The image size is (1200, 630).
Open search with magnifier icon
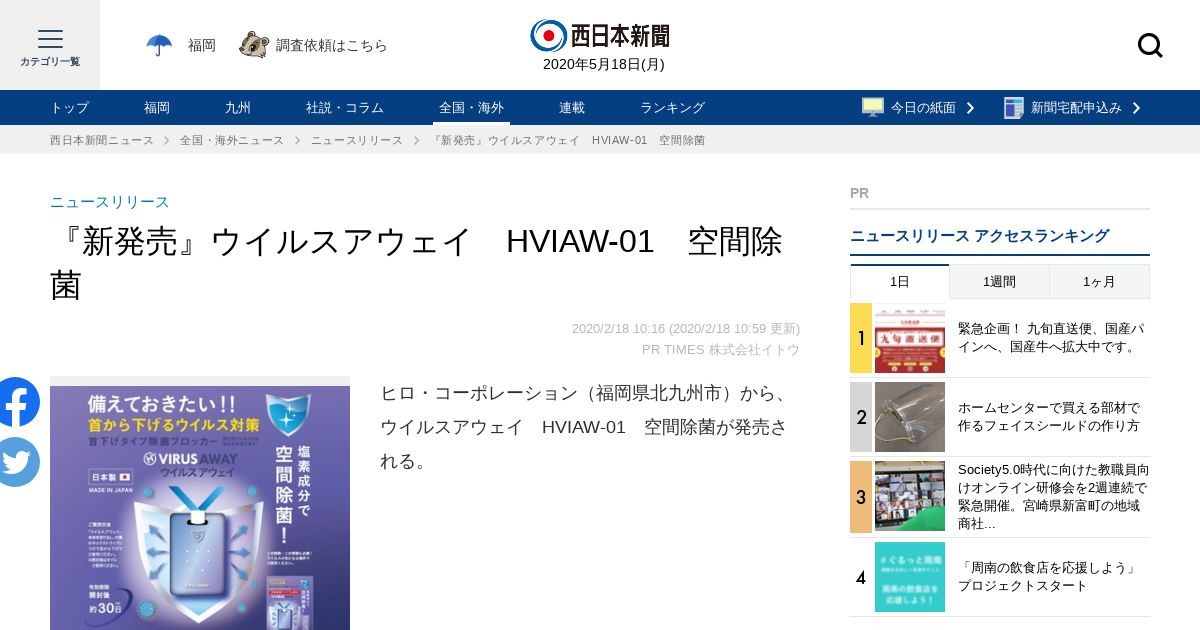pyautogui.click(x=1150, y=45)
